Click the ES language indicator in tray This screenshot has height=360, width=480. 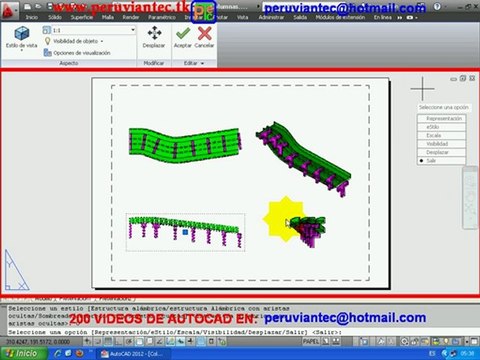pos(432,353)
